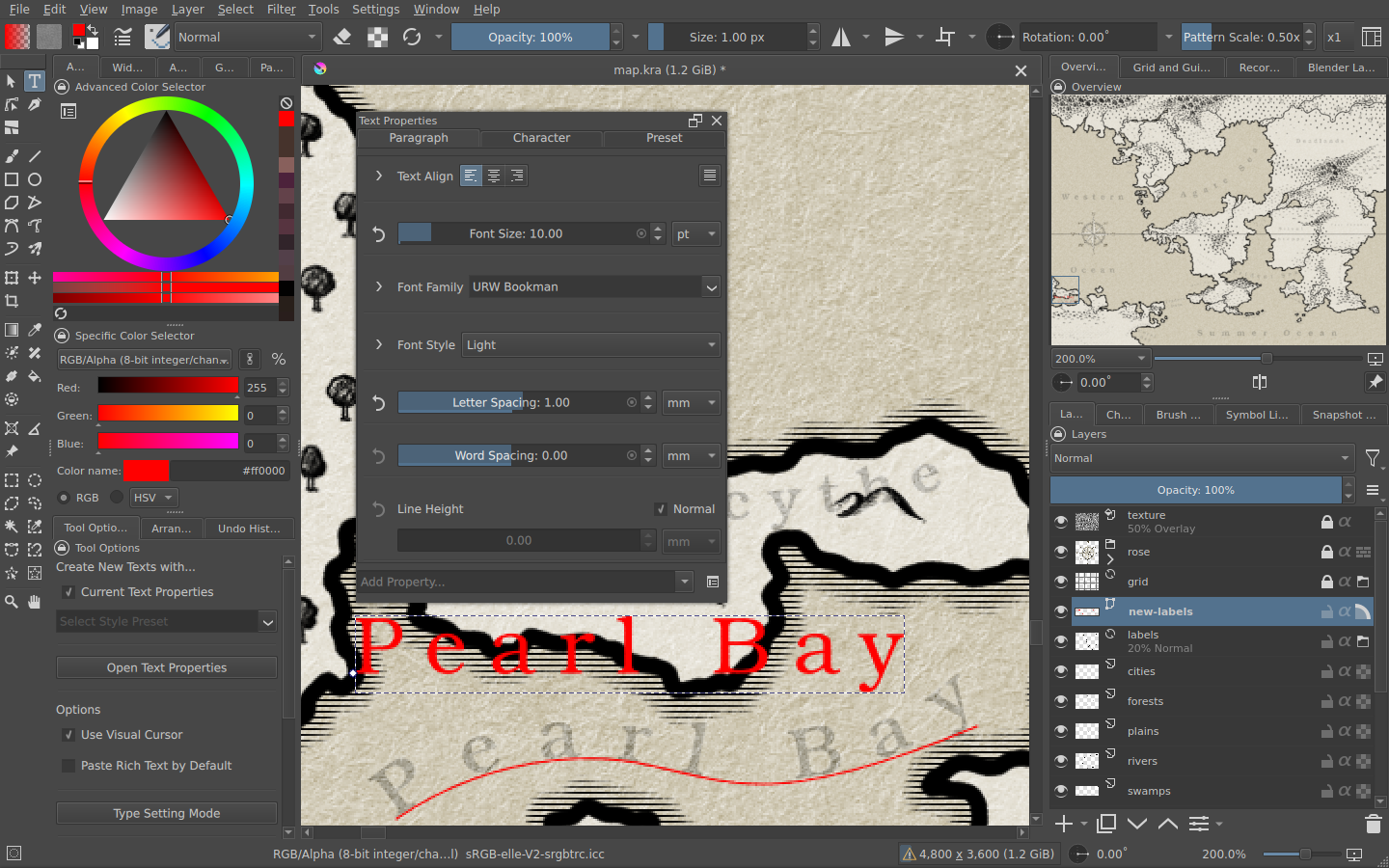Screen dimensions: 1389x868
Task: Move the layer down with the down arrow
Action: [x=1137, y=824]
